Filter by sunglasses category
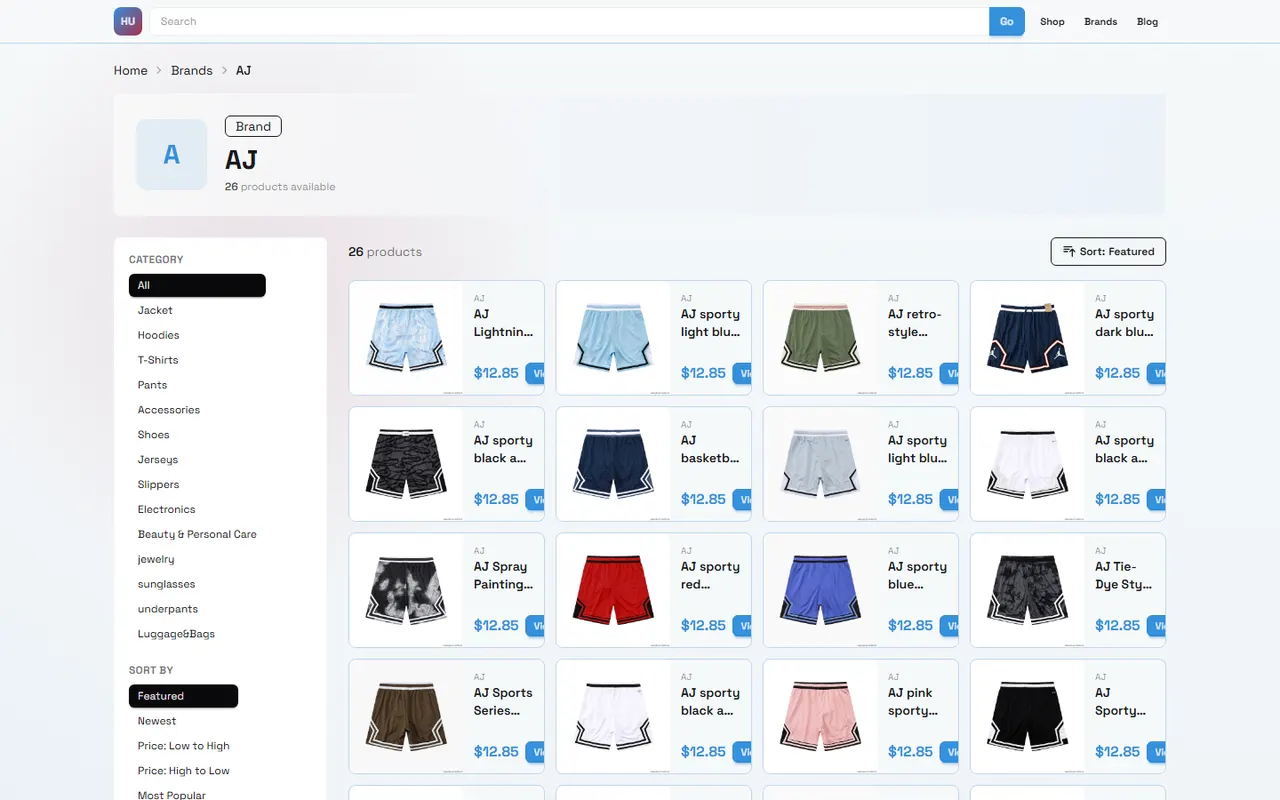The image size is (1280, 800). click(x=167, y=585)
